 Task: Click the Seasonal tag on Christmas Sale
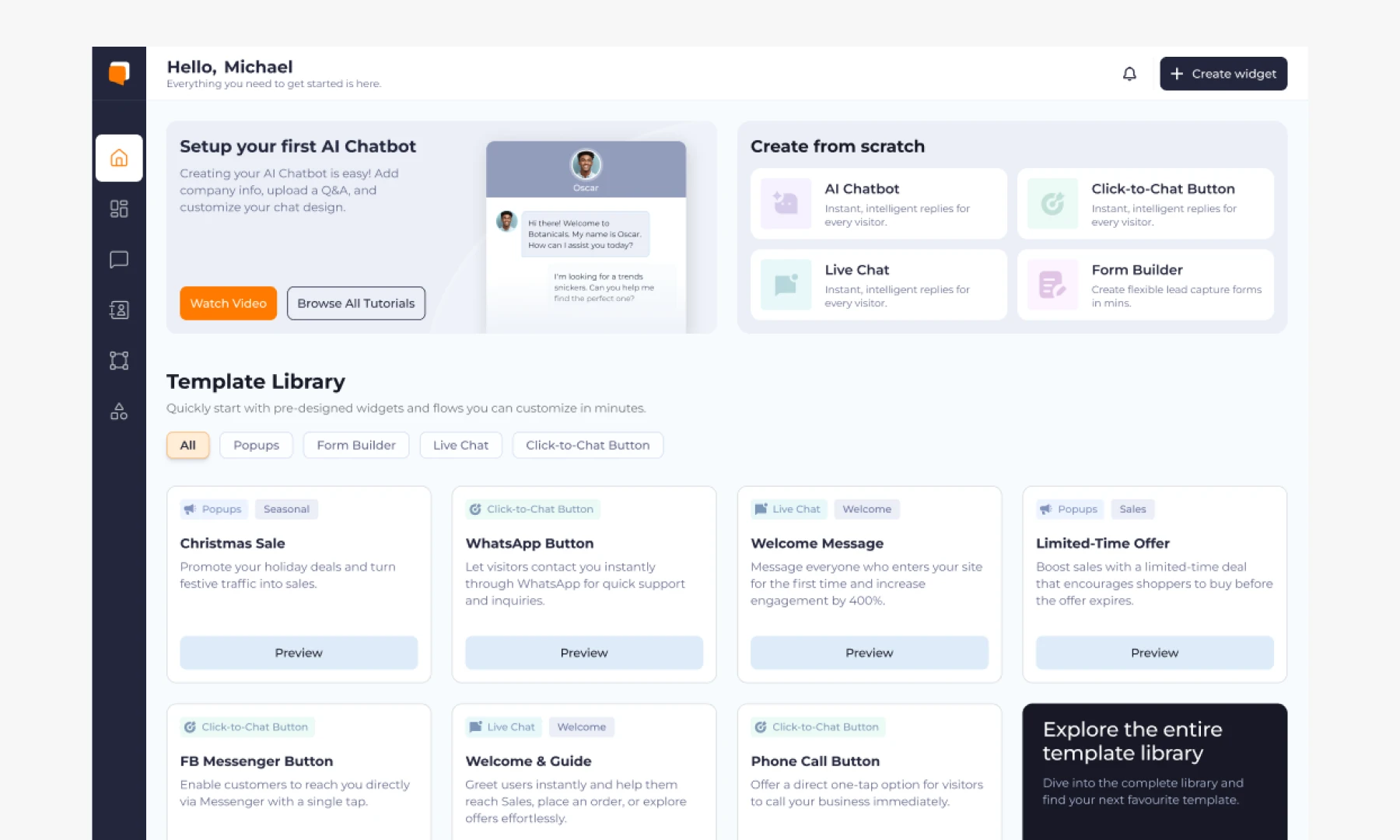pos(286,509)
